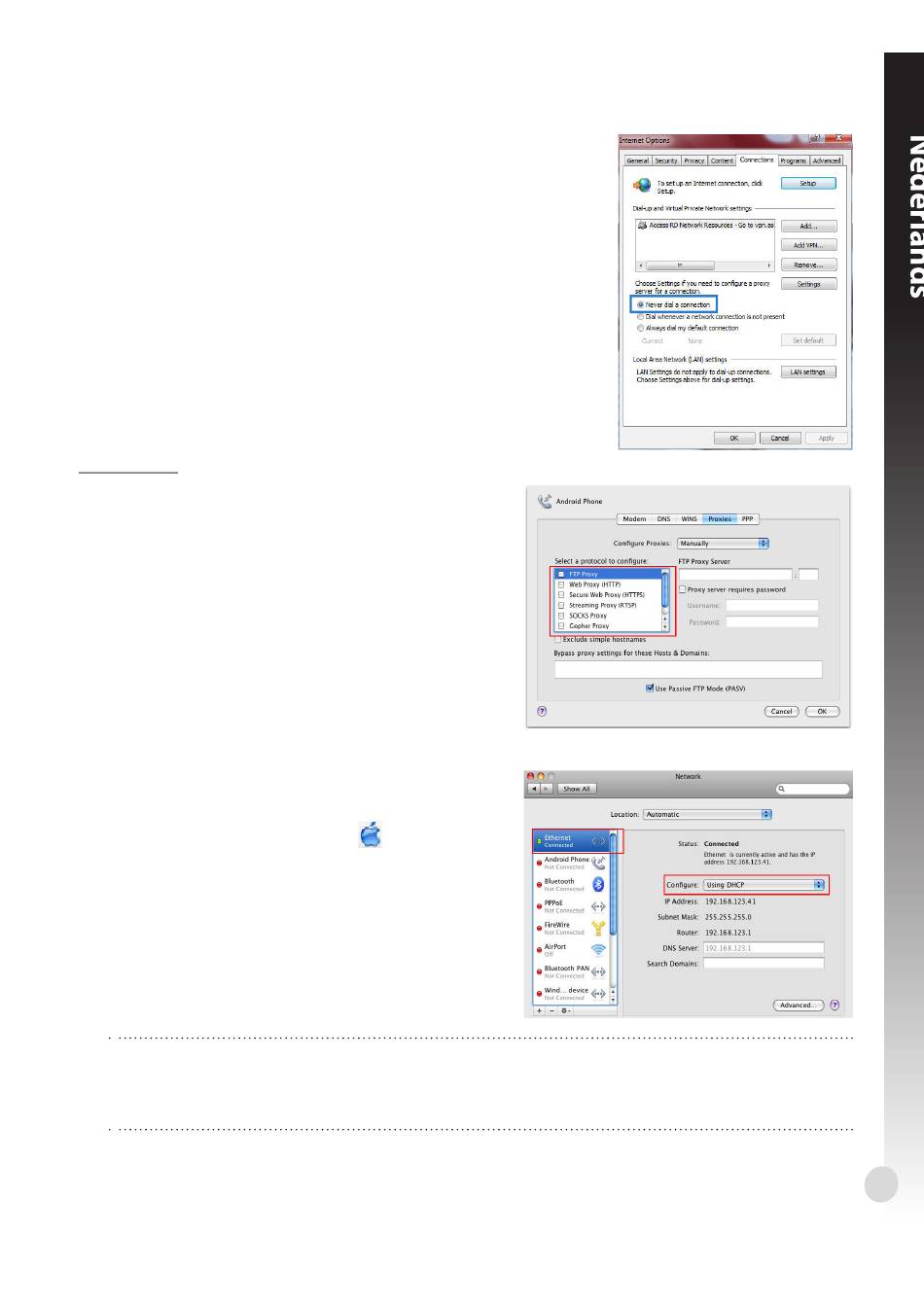Viewport: 924px width, 1307px height.
Task: Toggle Use Passive FTP Mode (PASV)
Action: point(650,689)
